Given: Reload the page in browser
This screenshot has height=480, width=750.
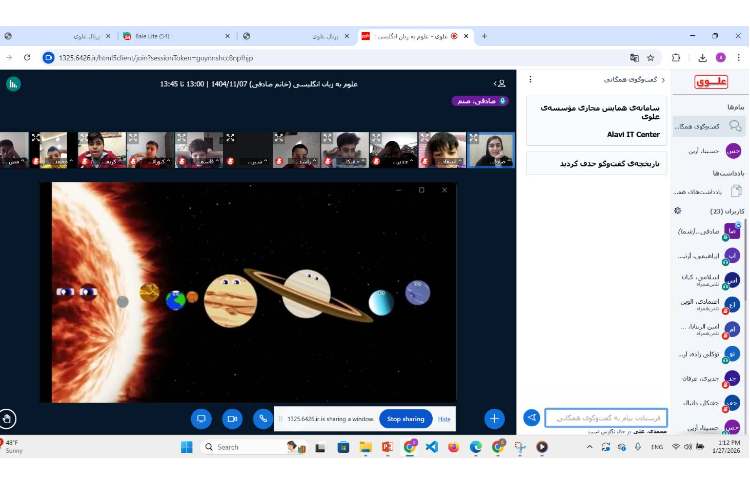Looking at the screenshot, I should [x=27, y=58].
